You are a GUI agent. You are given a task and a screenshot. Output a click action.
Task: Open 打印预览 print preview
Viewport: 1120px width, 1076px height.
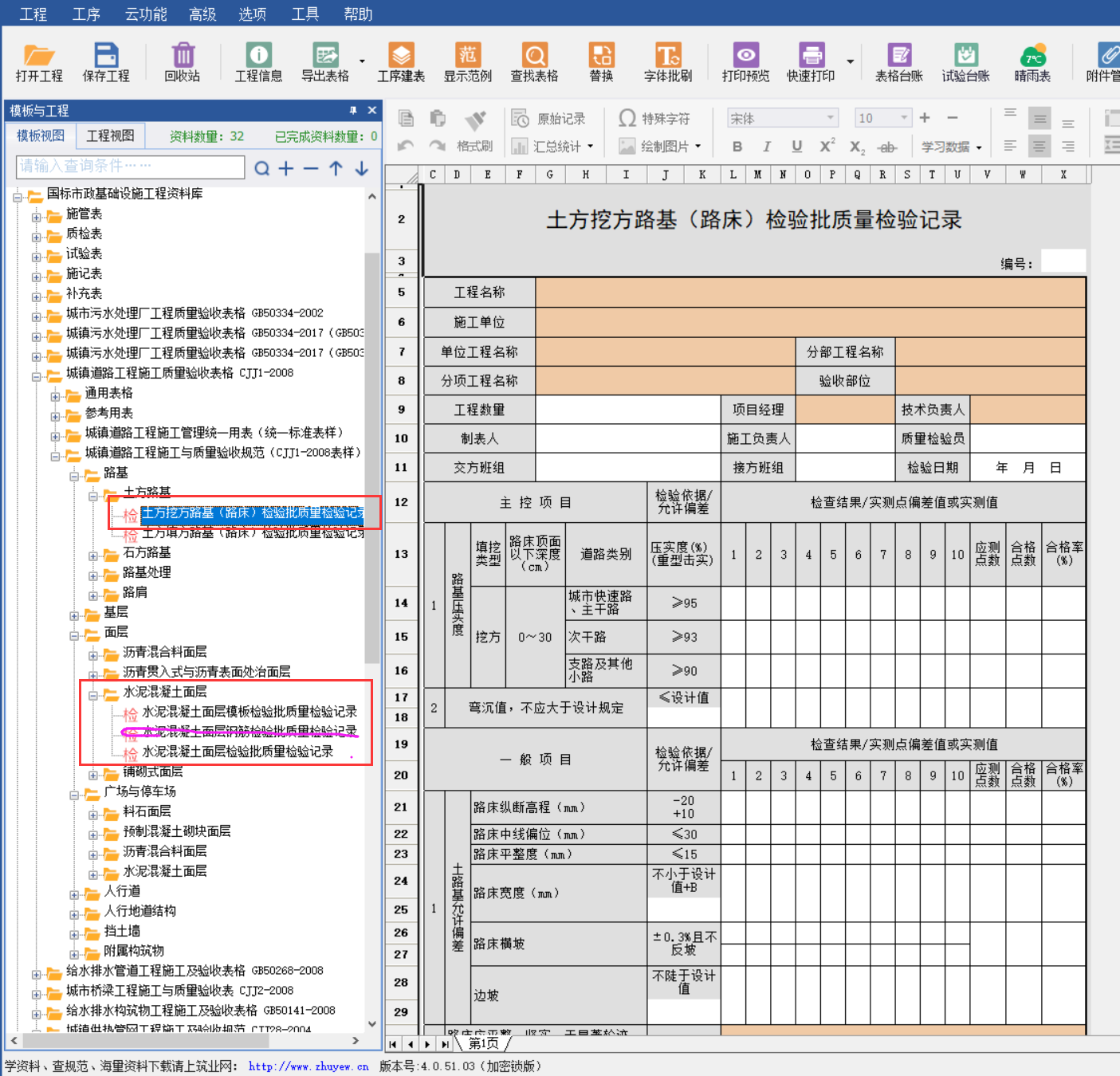[x=746, y=62]
